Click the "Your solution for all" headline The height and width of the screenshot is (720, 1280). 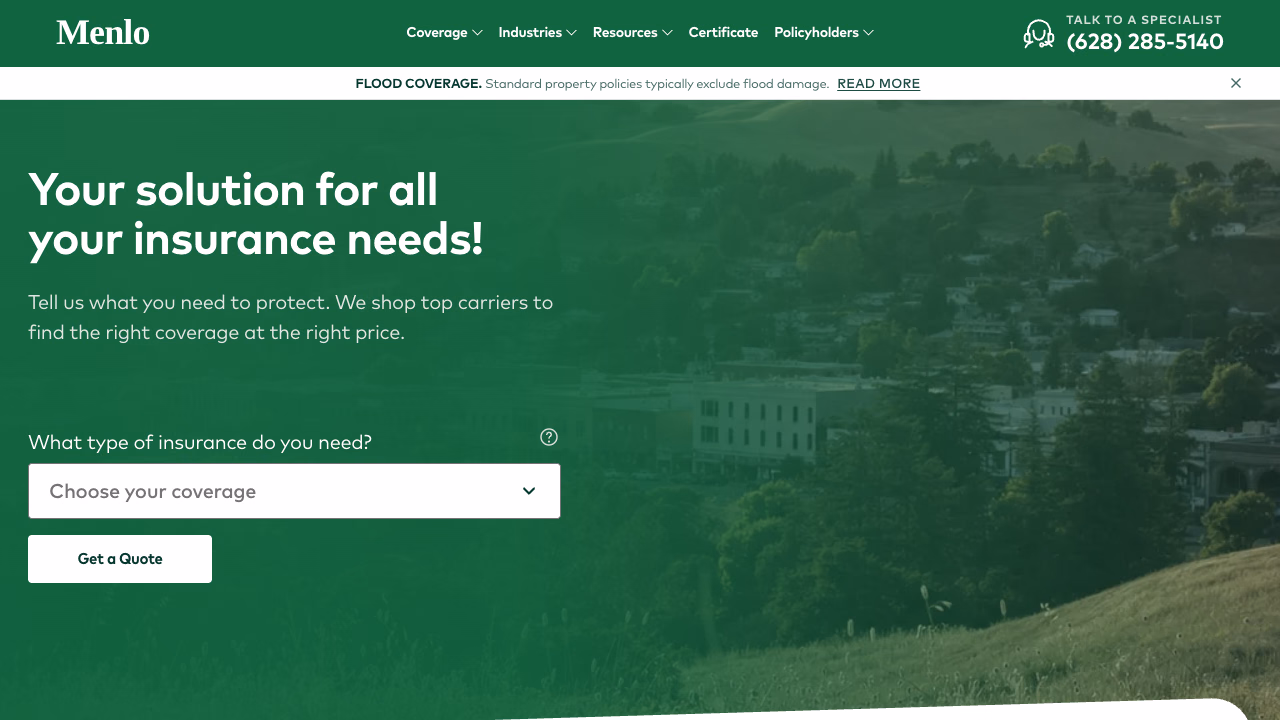(x=256, y=214)
